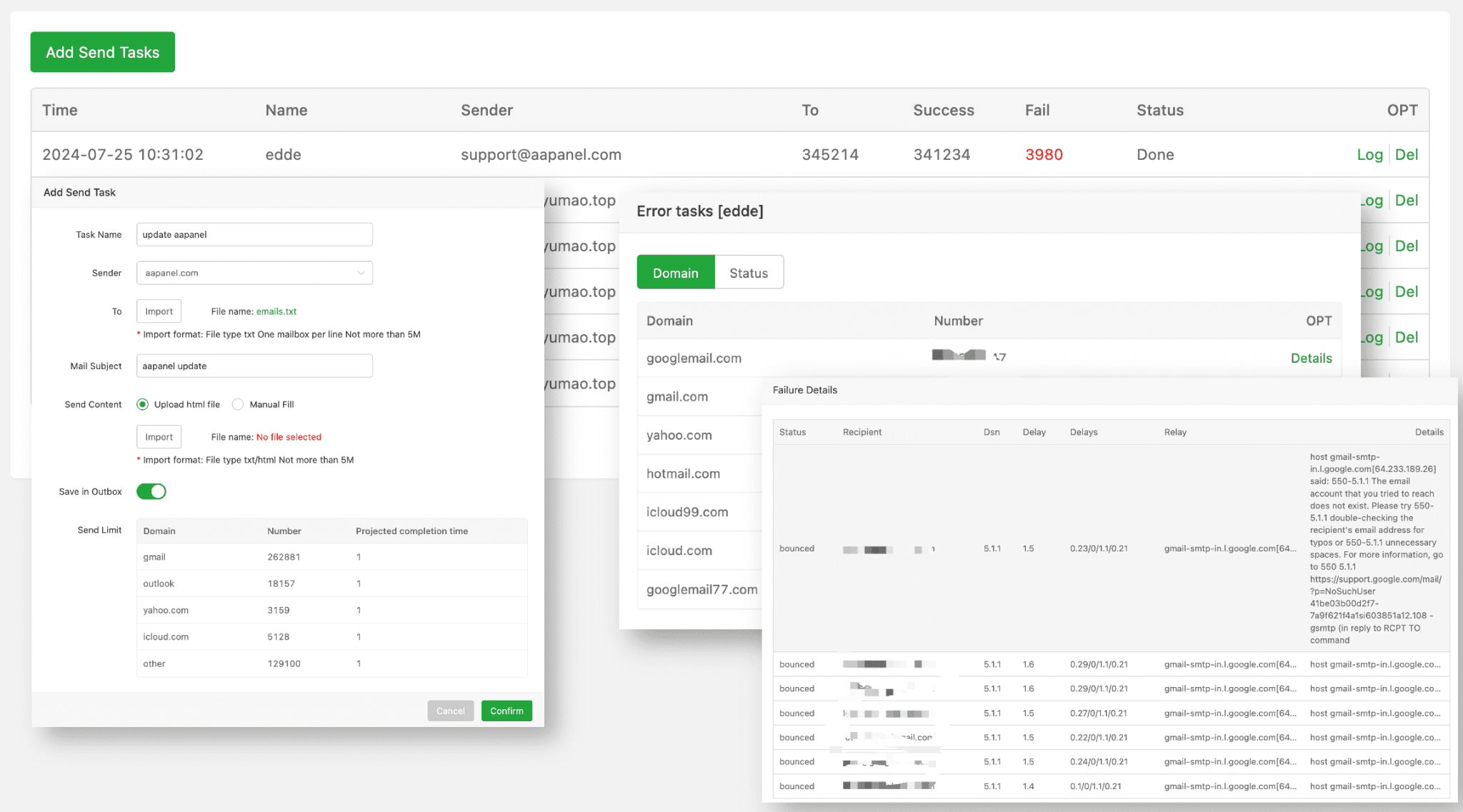Open Log for the edde task
The image size is (1463, 812).
tap(1369, 154)
